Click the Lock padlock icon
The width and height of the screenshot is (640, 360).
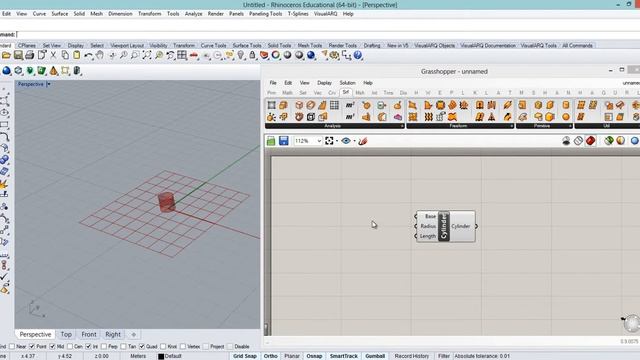coord(252,55)
